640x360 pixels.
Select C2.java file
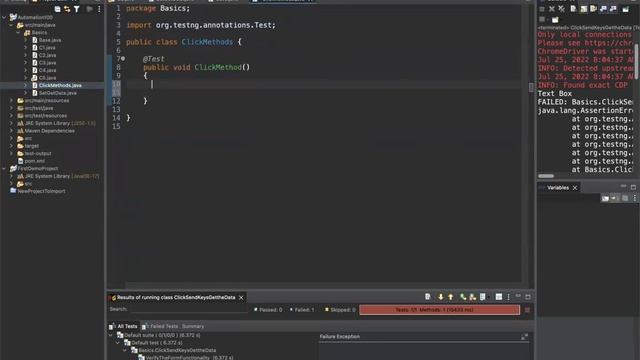pos(47,55)
